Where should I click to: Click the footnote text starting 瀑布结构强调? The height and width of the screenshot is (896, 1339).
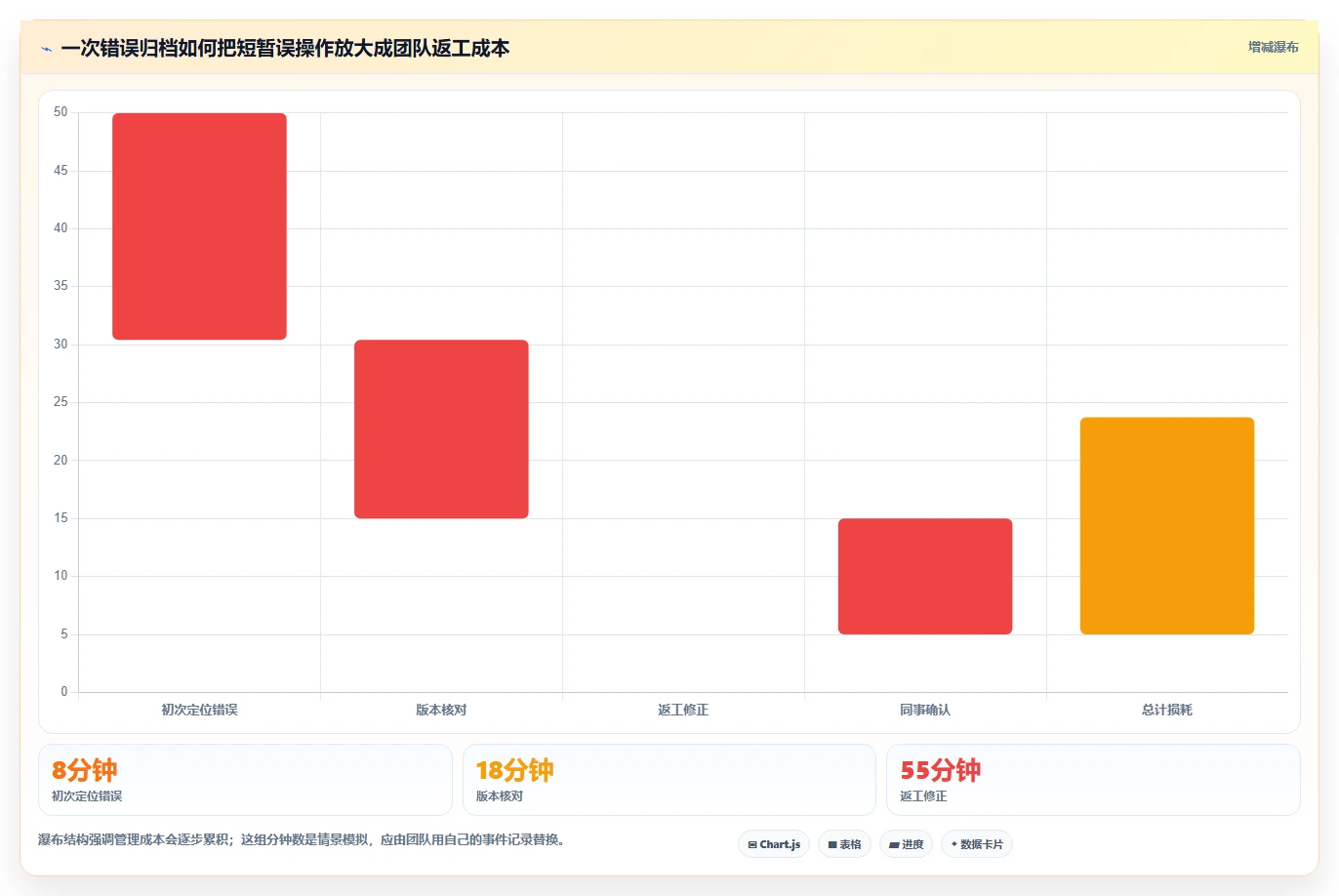pos(302,839)
